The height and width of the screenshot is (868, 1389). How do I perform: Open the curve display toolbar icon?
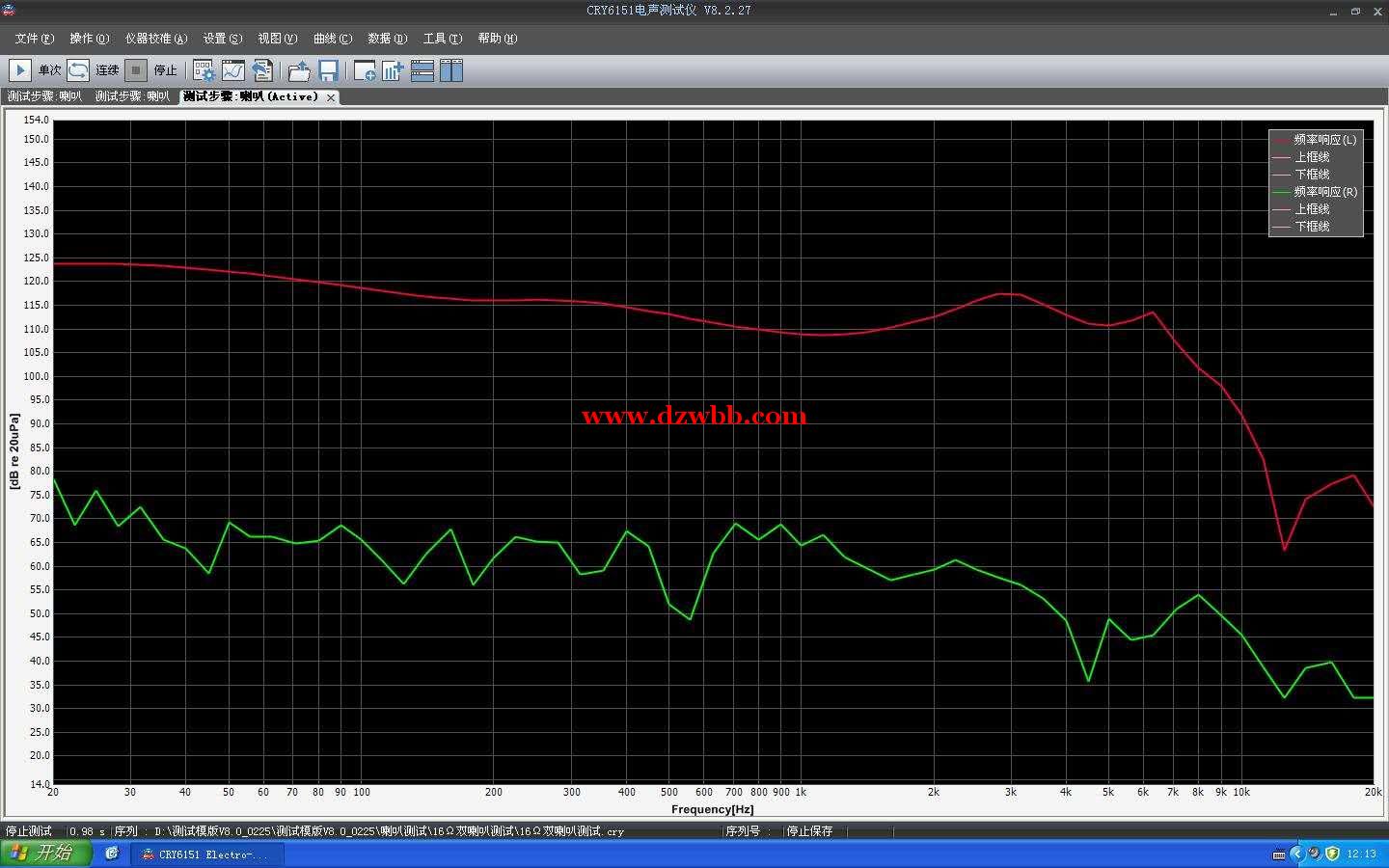(232, 70)
